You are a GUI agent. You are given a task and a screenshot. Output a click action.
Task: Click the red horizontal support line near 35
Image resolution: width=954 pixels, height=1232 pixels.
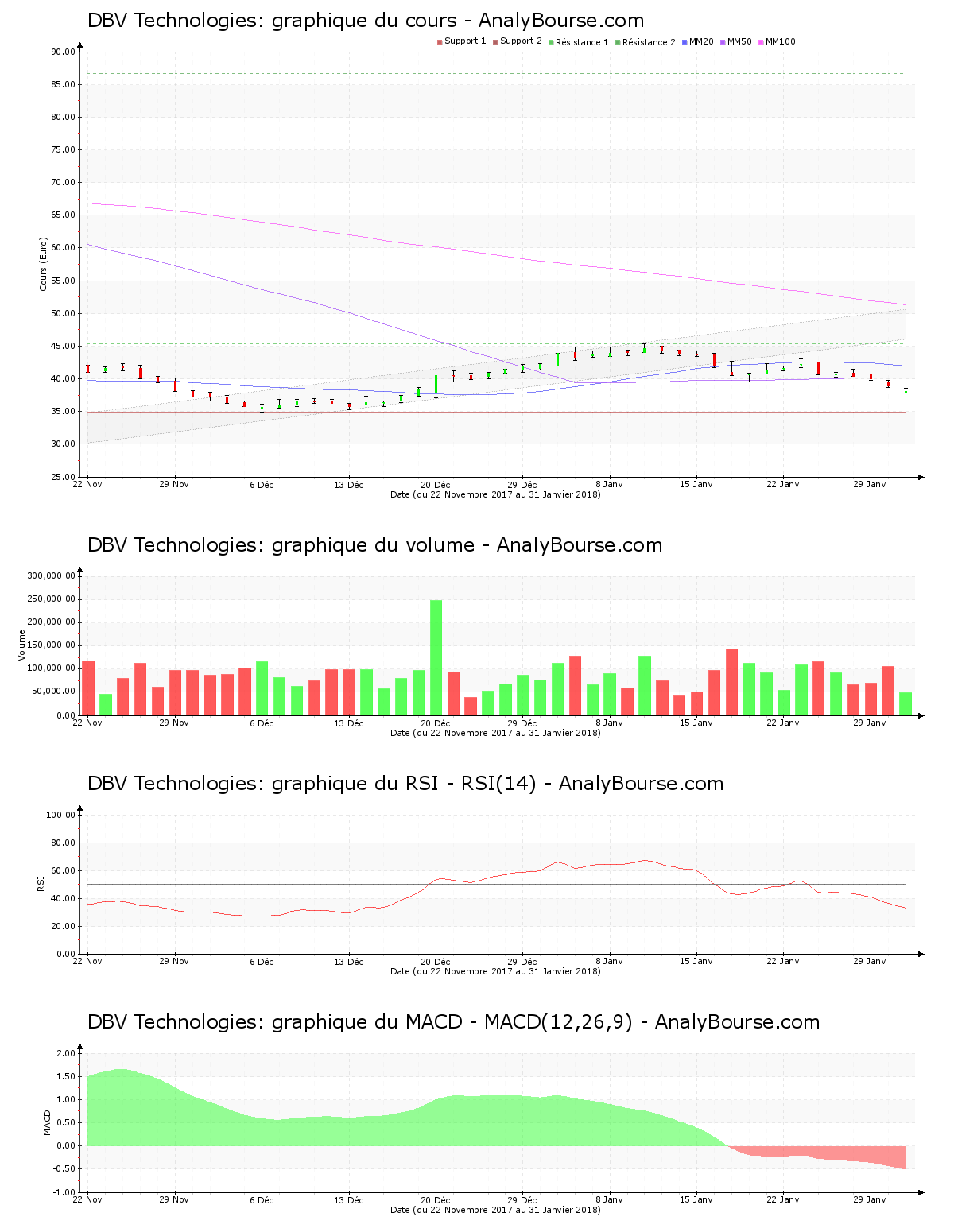click(497, 412)
